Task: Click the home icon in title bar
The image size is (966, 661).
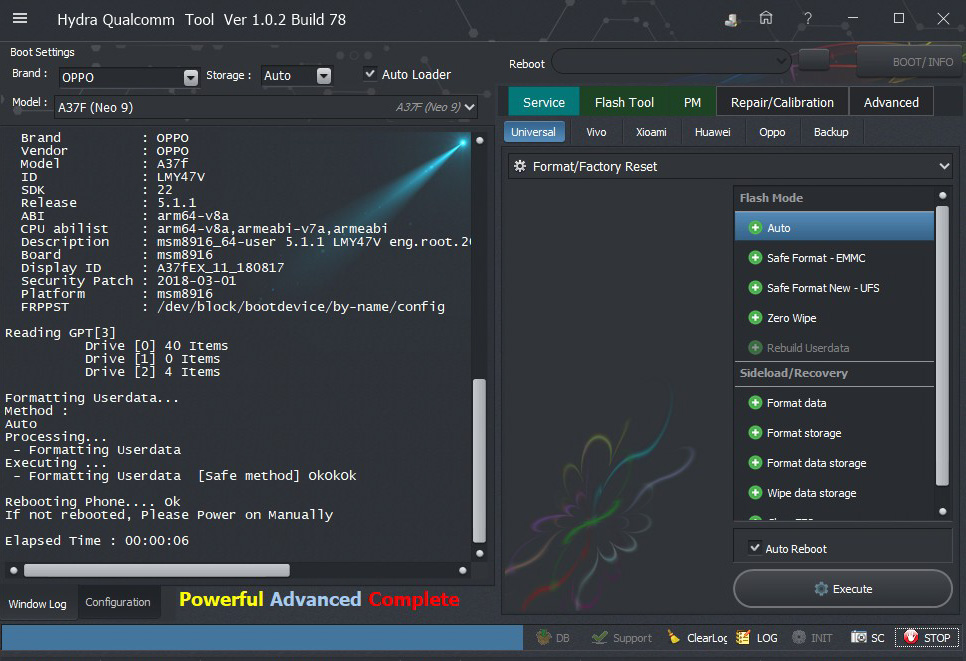Action: (x=766, y=18)
